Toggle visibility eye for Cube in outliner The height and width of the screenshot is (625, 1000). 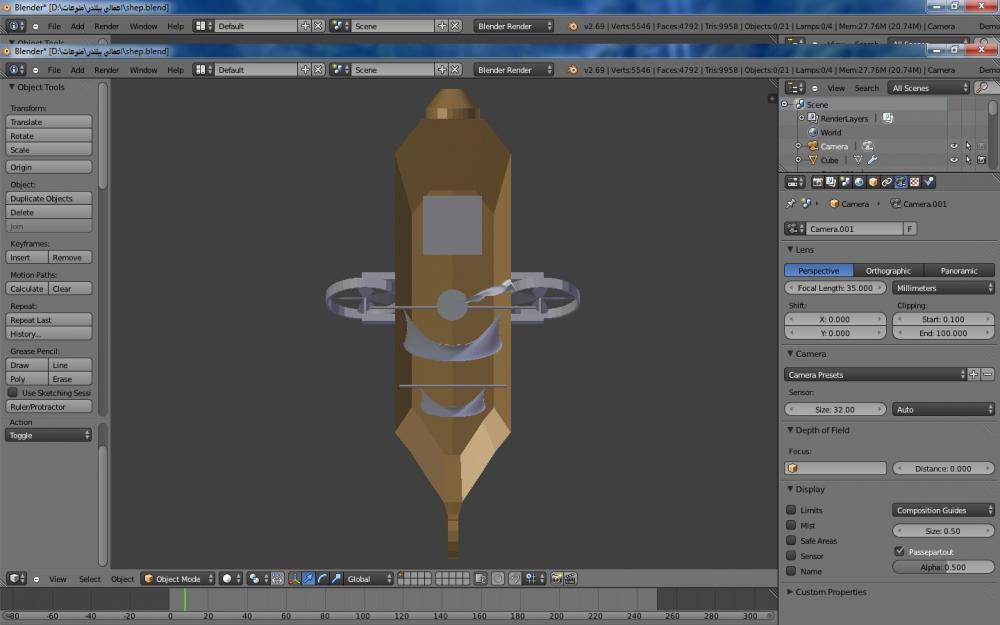pyautogui.click(x=953, y=160)
